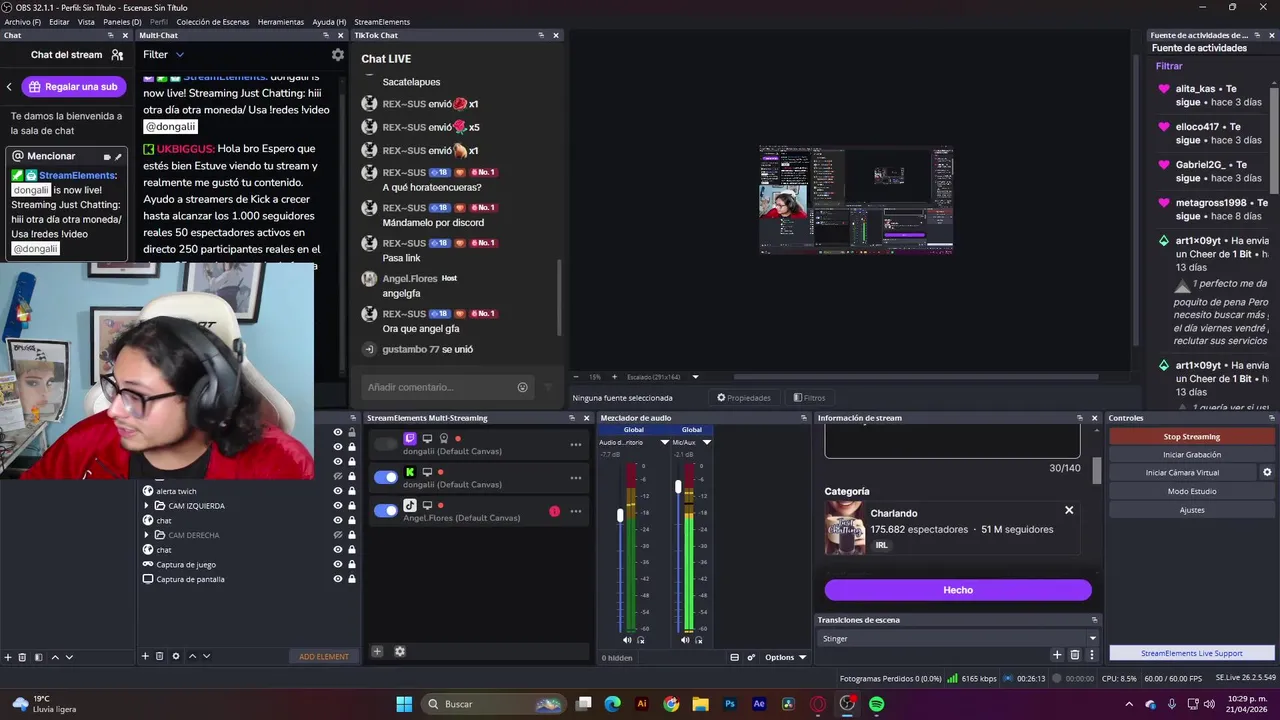Screen dimensions: 1280x720
Task: Open more options for Angel.Flores TikTok destination
Action: tap(576, 511)
